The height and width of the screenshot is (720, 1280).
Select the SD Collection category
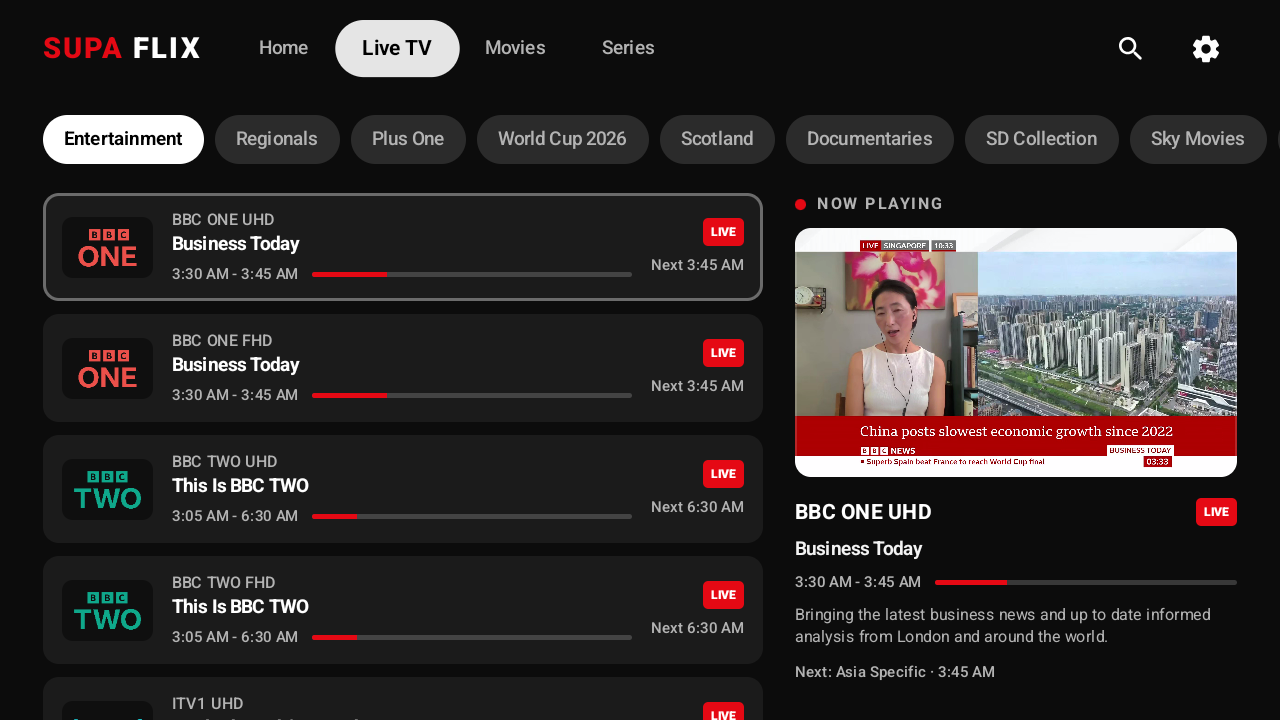(x=1041, y=139)
